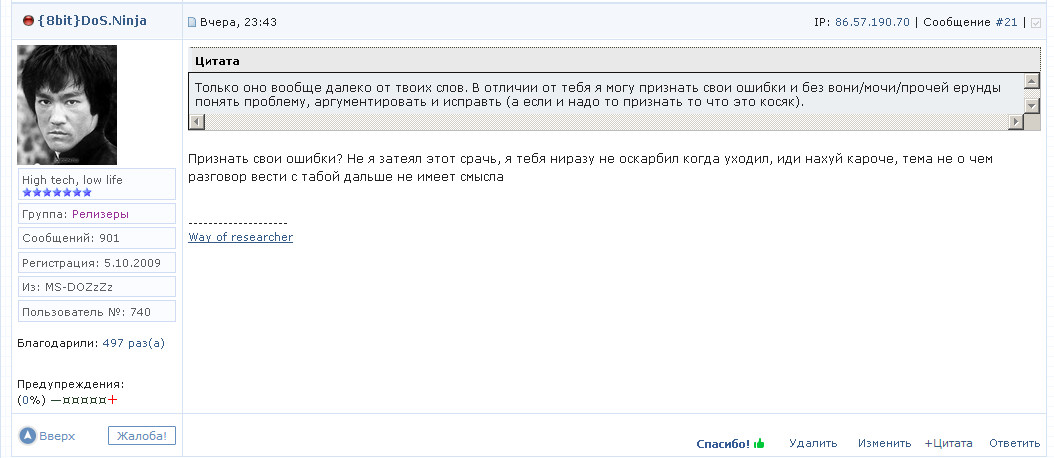The image size is (1054, 458).
Task: Click the red offline status icon
Action: point(28,21)
